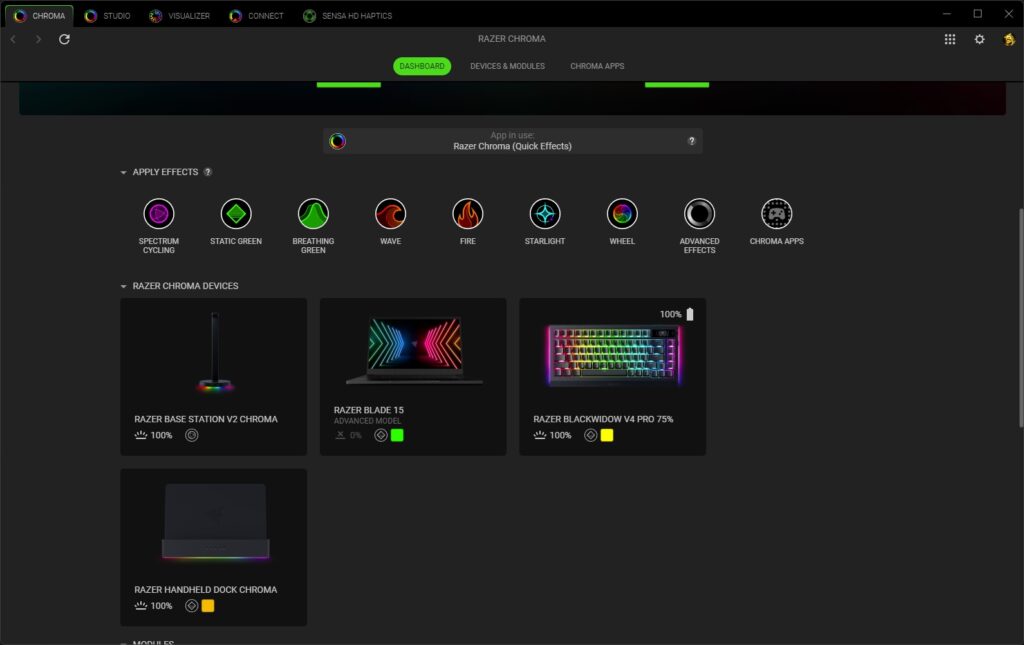The width and height of the screenshot is (1024, 645).
Task: Open the App in use Quick Effects bar
Action: (513, 141)
